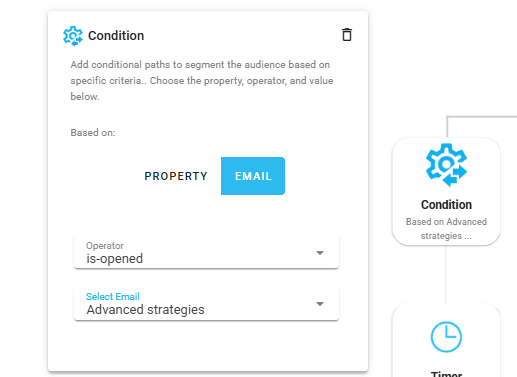Select the Condition node gear icon
This screenshot has height=377, width=517.
point(446,165)
